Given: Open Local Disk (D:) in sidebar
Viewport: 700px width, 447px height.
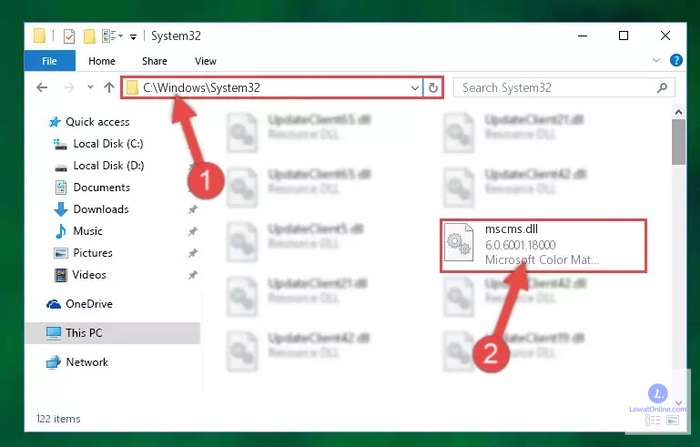Looking at the screenshot, I should (x=108, y=166).
